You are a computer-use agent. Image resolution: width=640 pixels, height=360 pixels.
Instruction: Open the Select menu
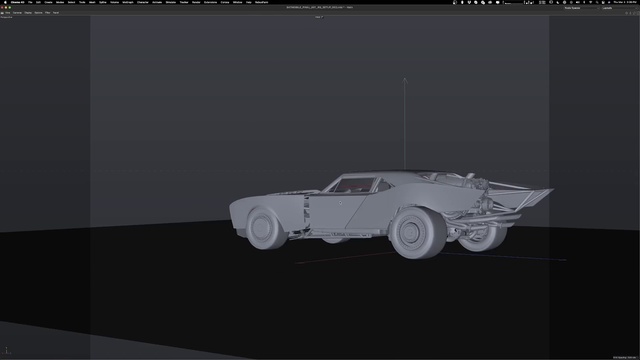[71, 2]
